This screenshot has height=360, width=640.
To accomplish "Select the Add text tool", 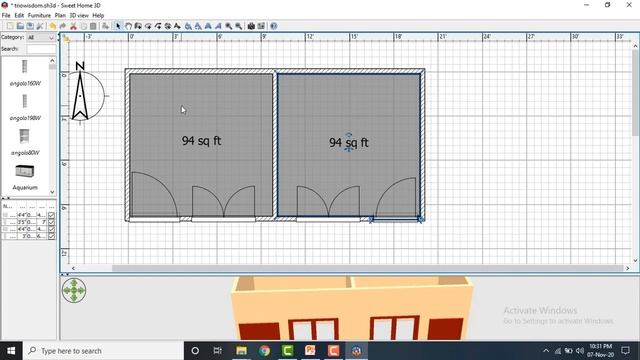I will [178, 26].
